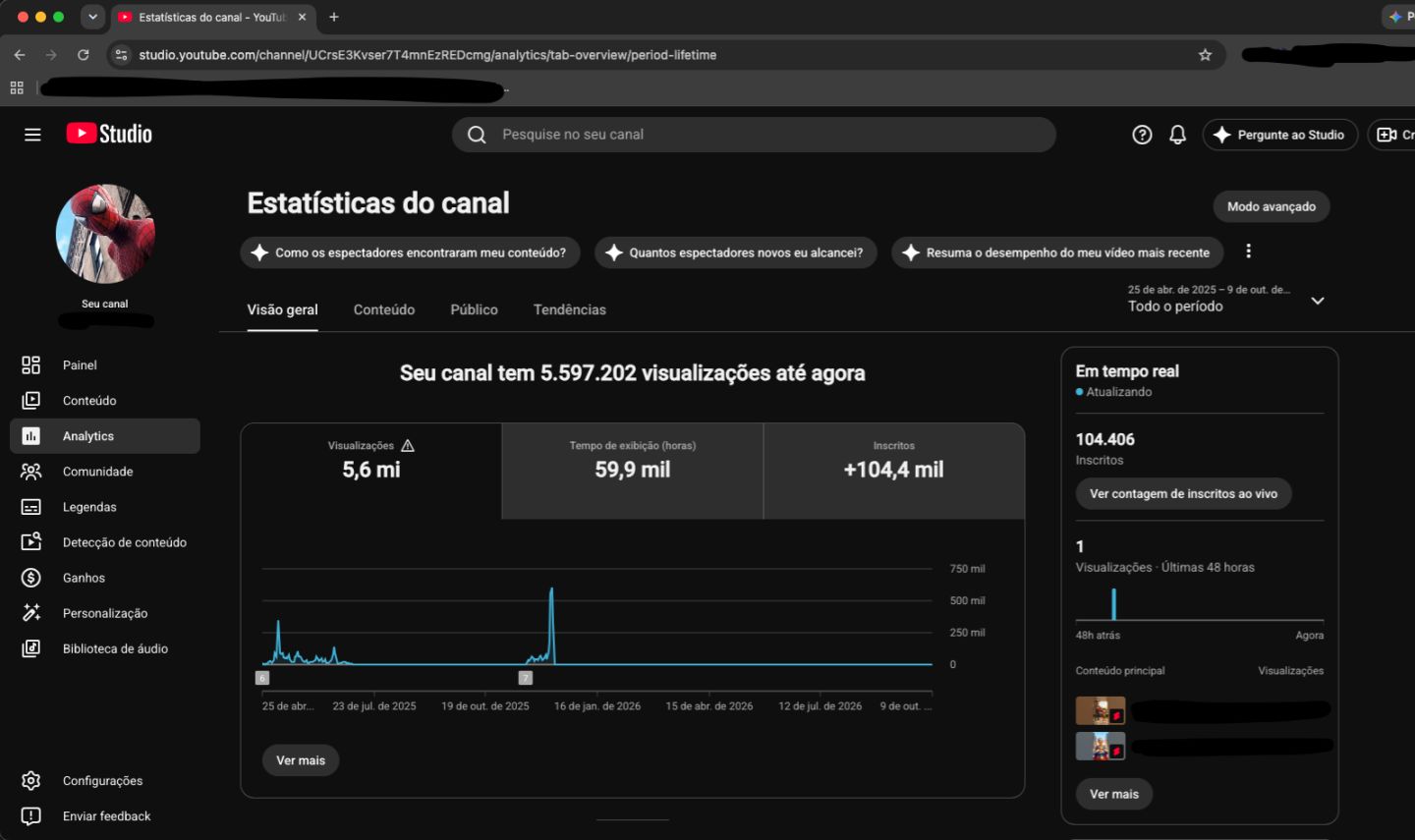The width and height of the screenshot is (1415, 840).
Task: Ask how many new viewers I reached
Action: coord(736,252)
